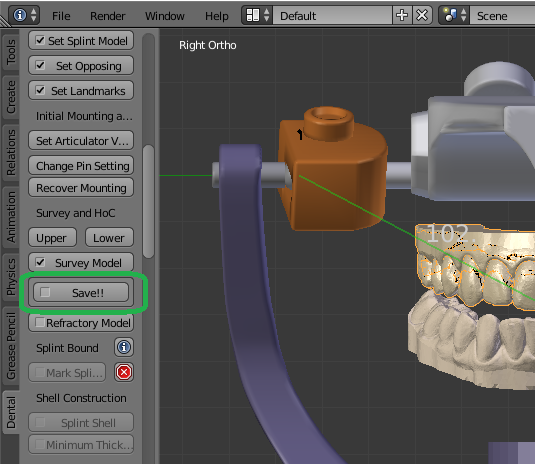The height and width of the screenshot is (464, 535).
Task: Toggle the Save!! checkbox
Action: (x=45, y=292)
